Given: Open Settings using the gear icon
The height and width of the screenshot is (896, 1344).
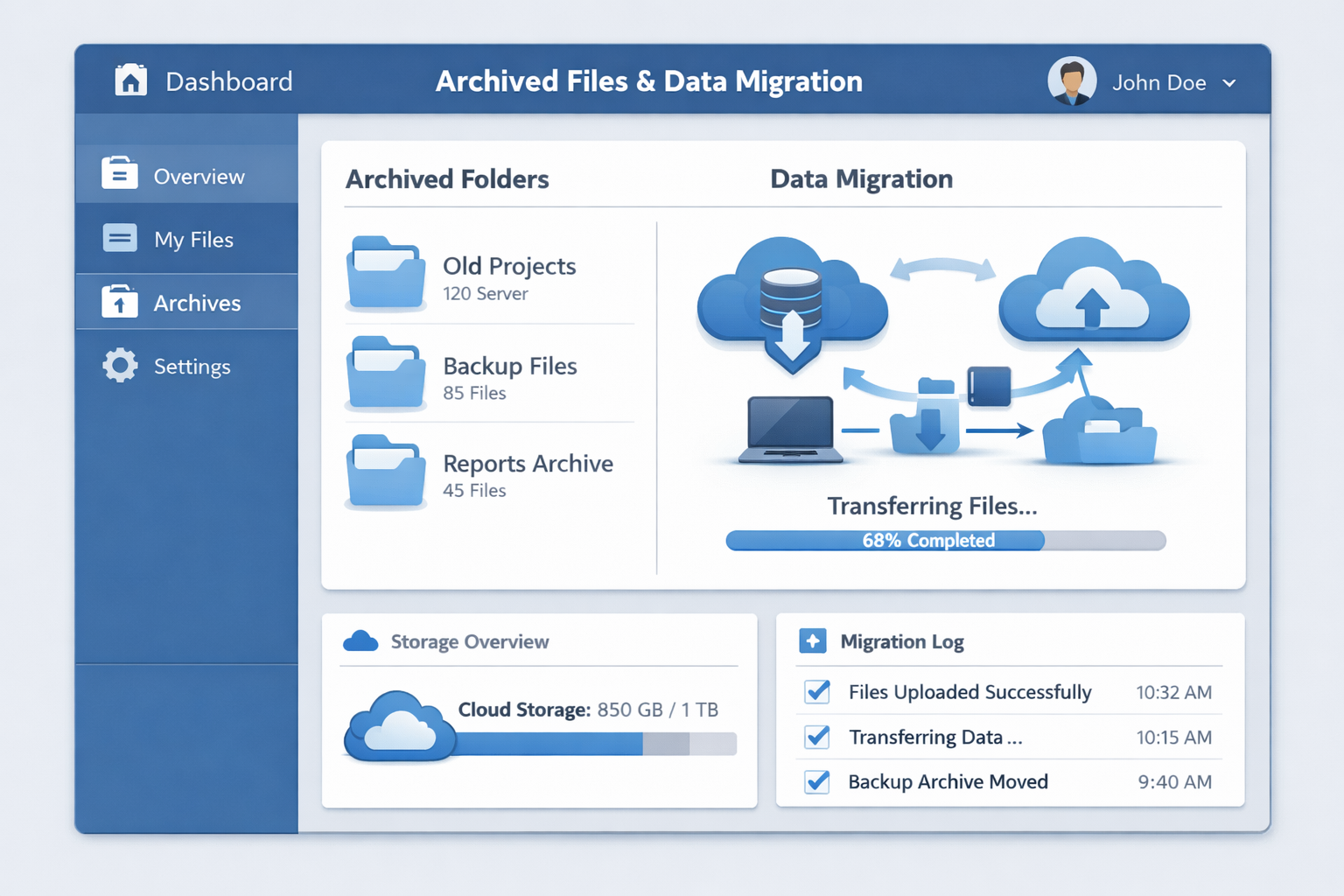Looking at the screenshot, I should pyautogui.click(x=120, y=366).
